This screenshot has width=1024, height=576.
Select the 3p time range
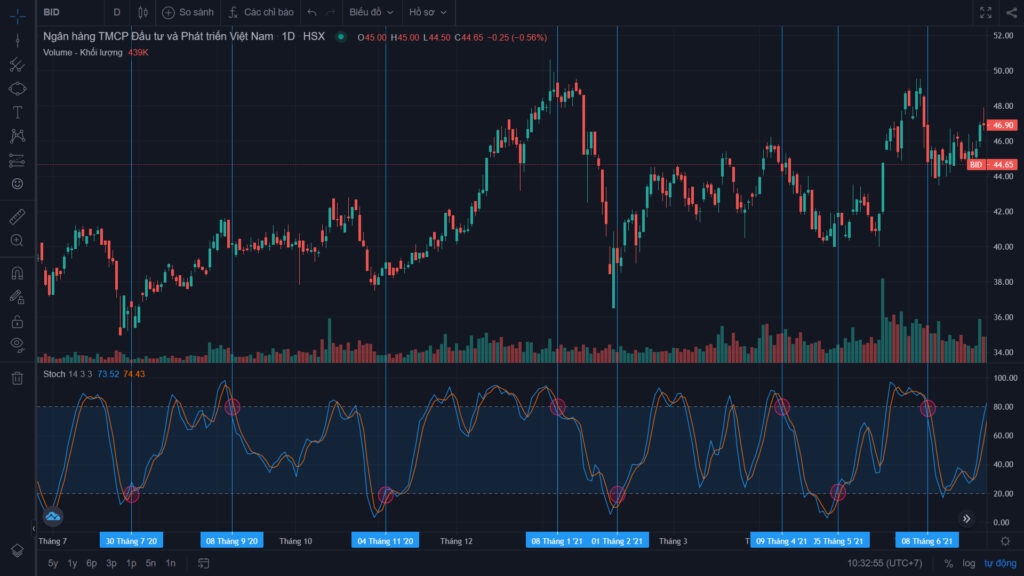(x=112, y=563)
